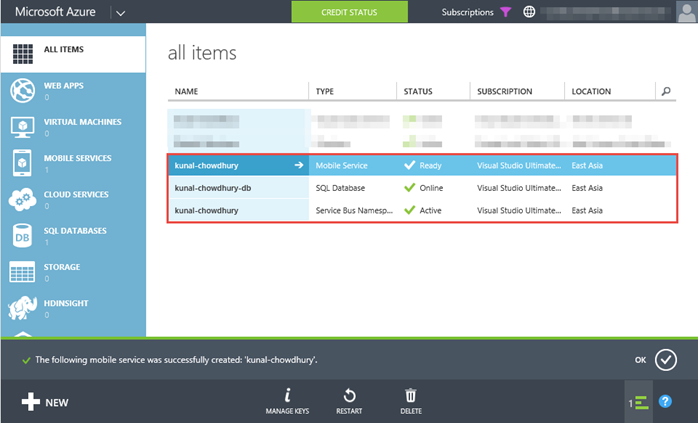
Task: Select the Web Apps globe icon
Action: 22,90
